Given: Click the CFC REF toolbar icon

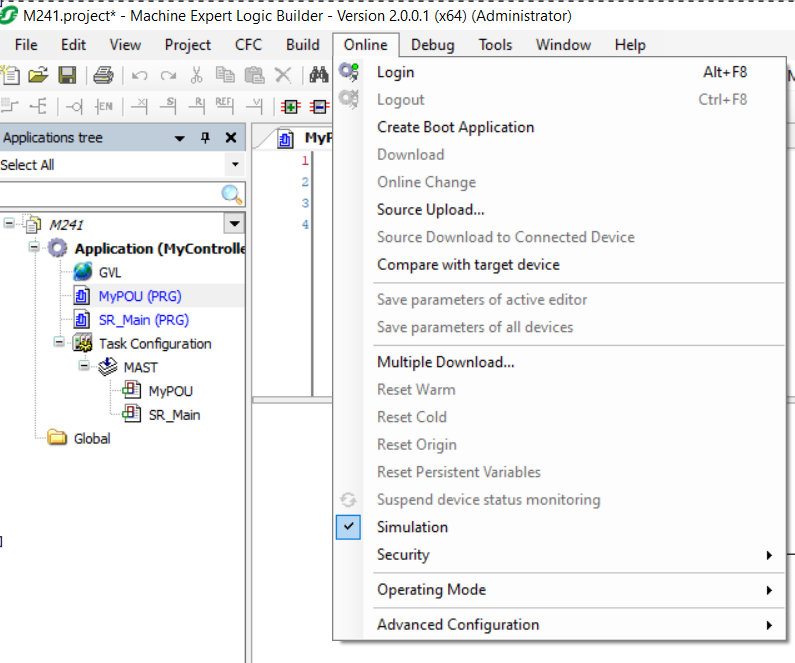Looking at the screenshot, I should pyautogui.click(x=225, y=105).
